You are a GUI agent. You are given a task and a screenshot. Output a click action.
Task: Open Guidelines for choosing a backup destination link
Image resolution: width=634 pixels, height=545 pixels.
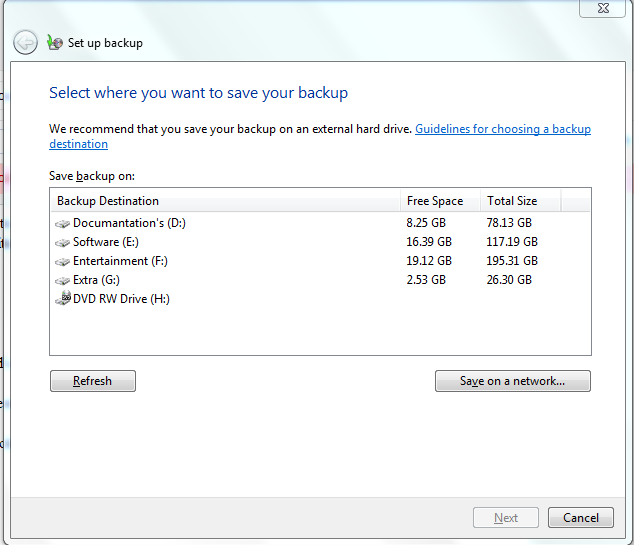[x=503, y=129]
